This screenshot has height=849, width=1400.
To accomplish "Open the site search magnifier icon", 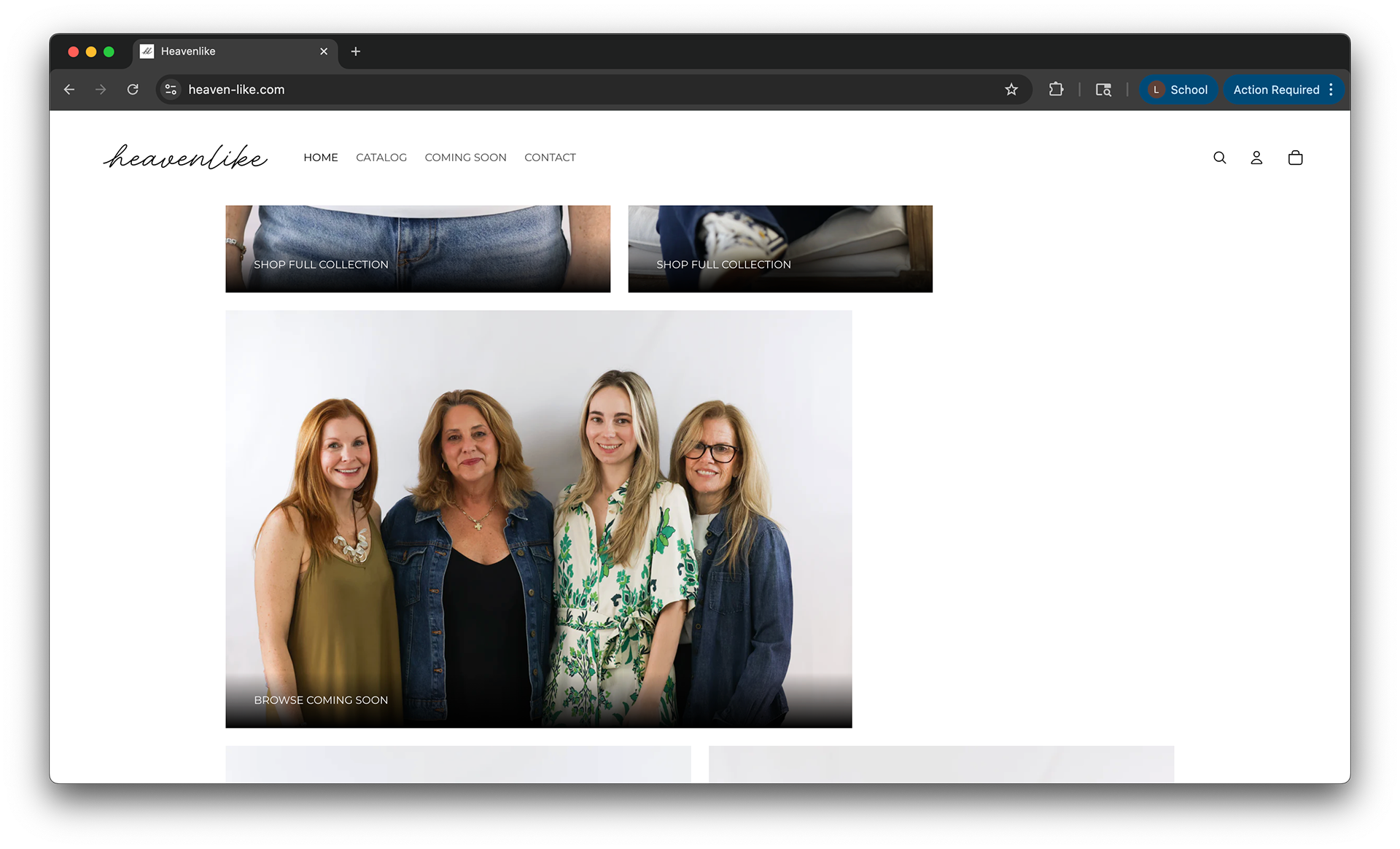I will pyautogui.click(x=1219, y=158).
